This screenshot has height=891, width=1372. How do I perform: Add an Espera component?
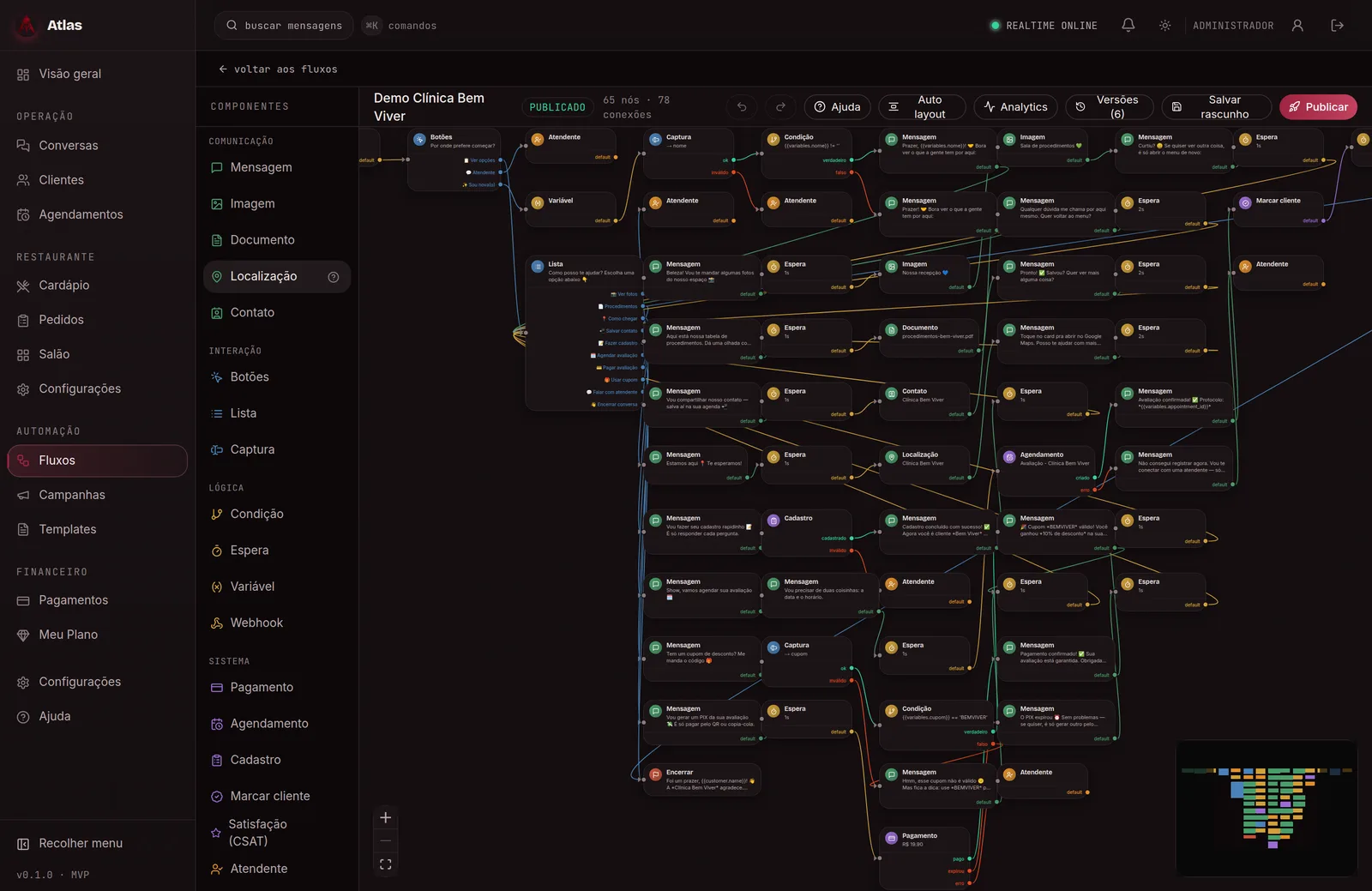point(277,551)
